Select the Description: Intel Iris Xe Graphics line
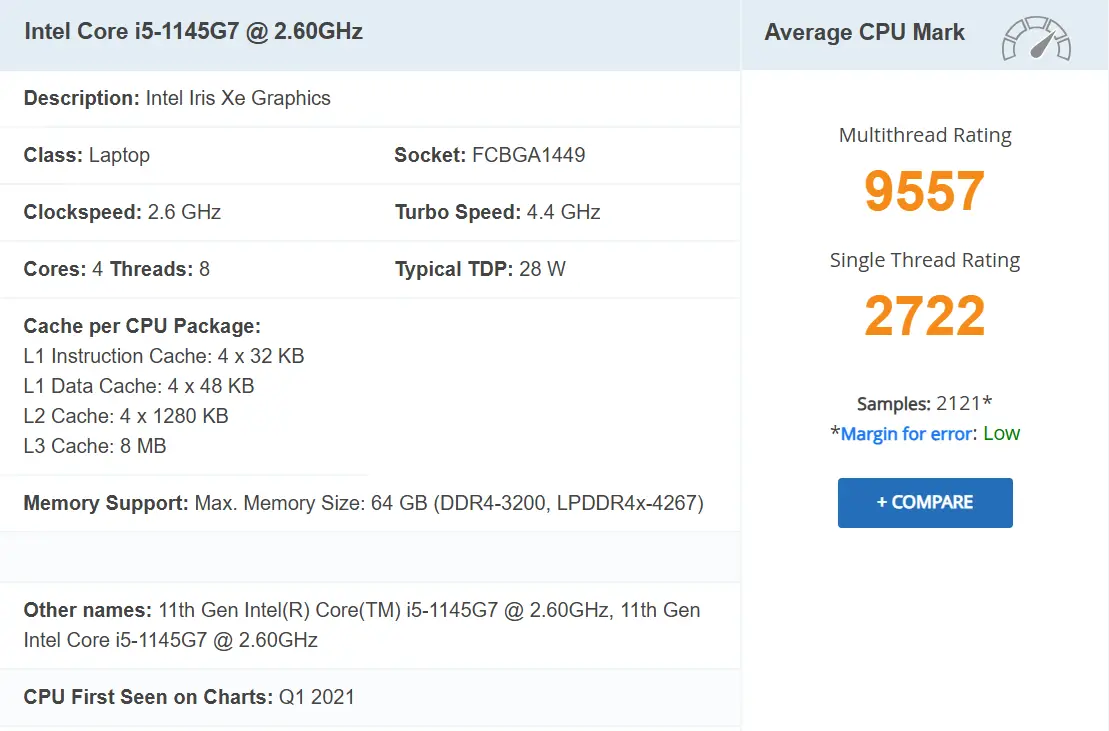 point(177,98)
